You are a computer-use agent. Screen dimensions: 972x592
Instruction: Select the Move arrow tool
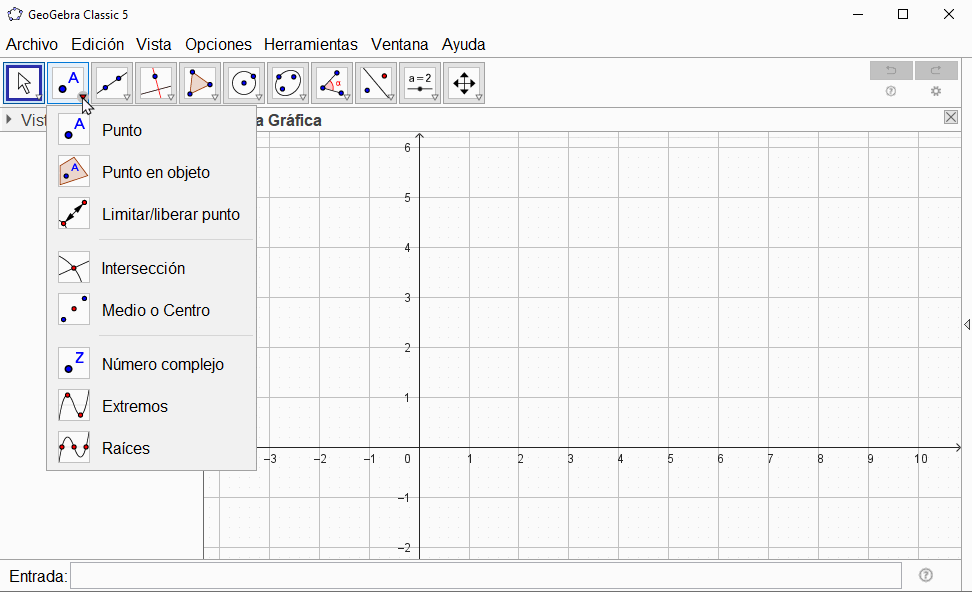[x=24, y=83]
